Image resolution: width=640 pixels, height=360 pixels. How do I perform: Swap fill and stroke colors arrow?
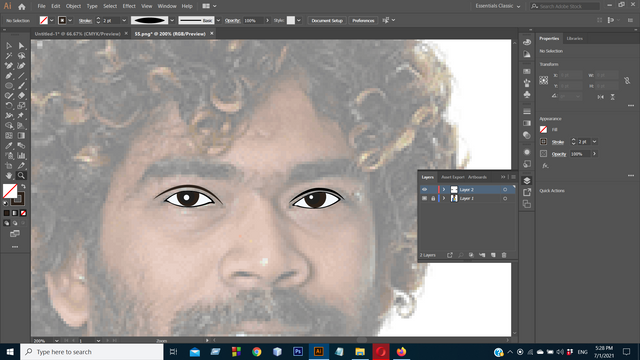(23, 187)
